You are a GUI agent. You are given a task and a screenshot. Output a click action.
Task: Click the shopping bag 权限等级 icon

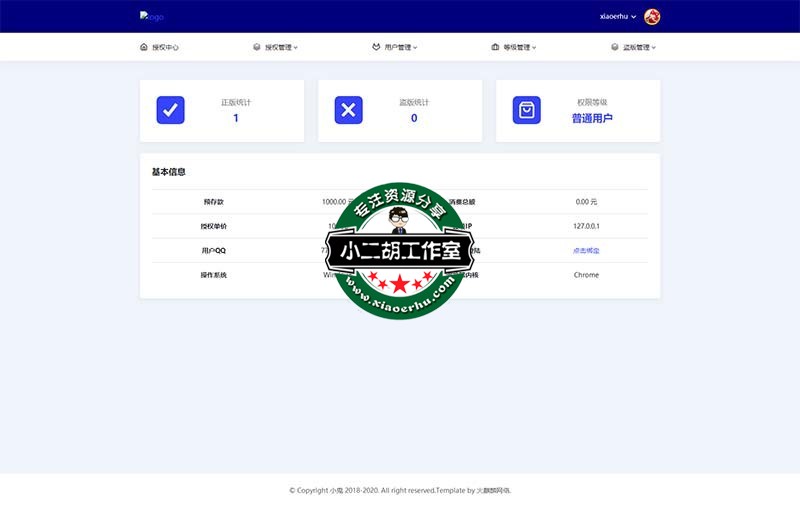point(526,110)
